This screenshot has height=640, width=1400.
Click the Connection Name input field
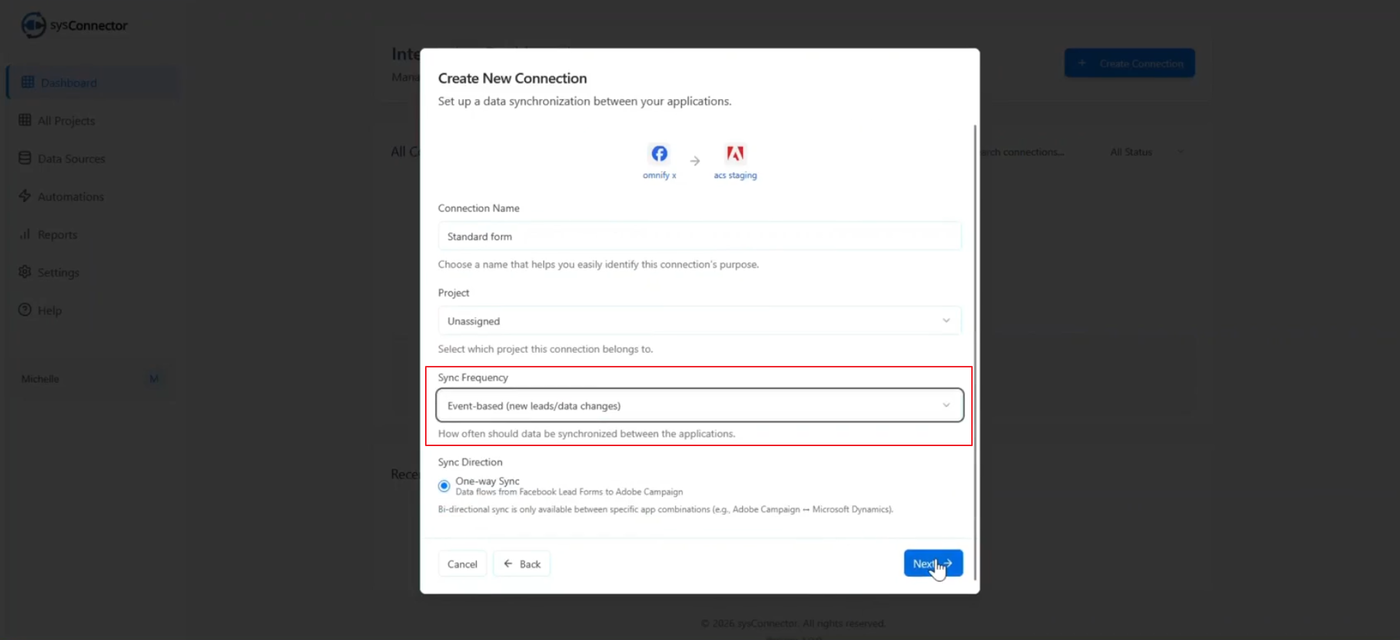pyautogui.click(x=699, y=236)
